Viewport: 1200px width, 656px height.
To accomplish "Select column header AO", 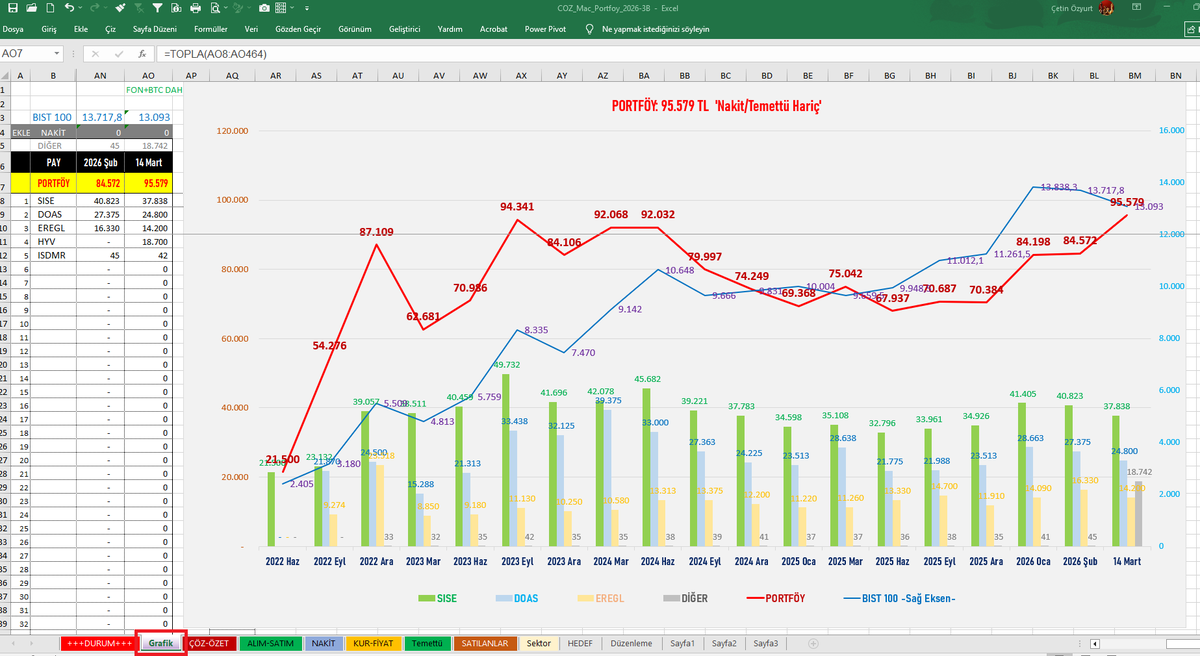I will [x=148, y=75].
